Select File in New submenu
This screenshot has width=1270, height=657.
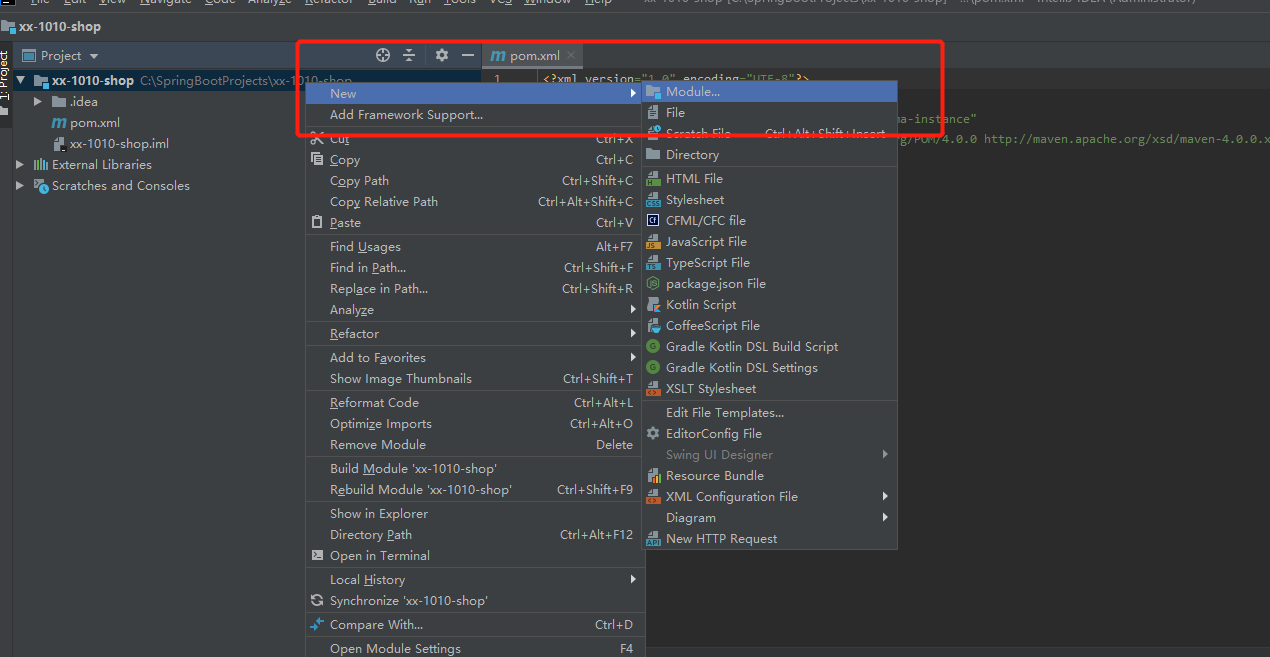click(769, 112)
